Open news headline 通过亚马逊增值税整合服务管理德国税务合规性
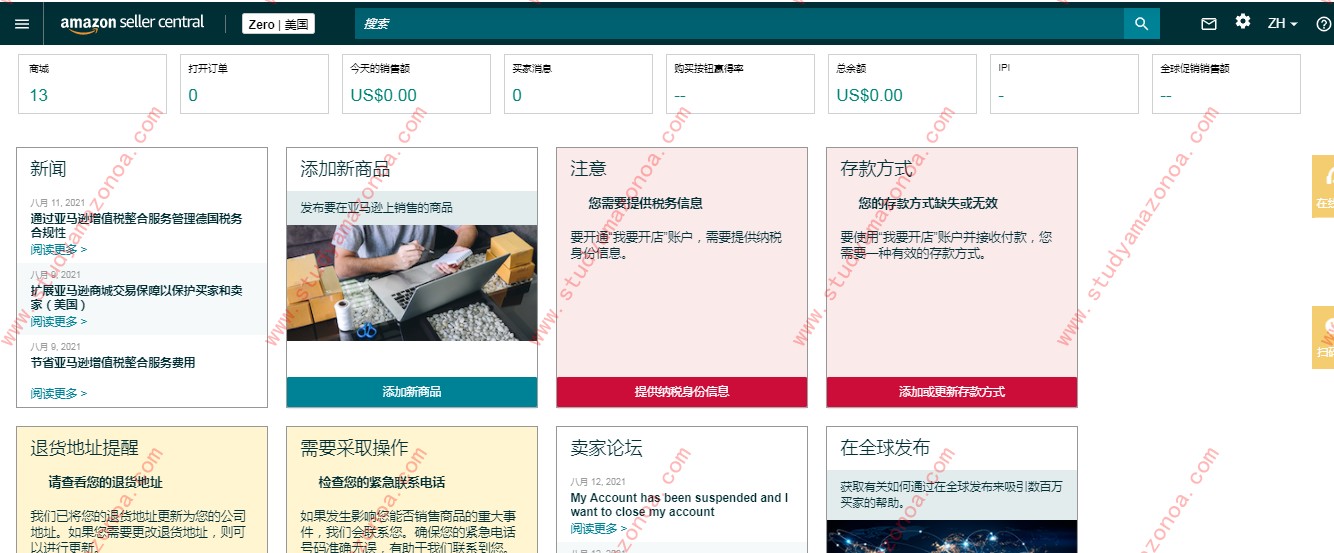The height and width of the screenshot is (553, 1334). [x=136, y=225]
